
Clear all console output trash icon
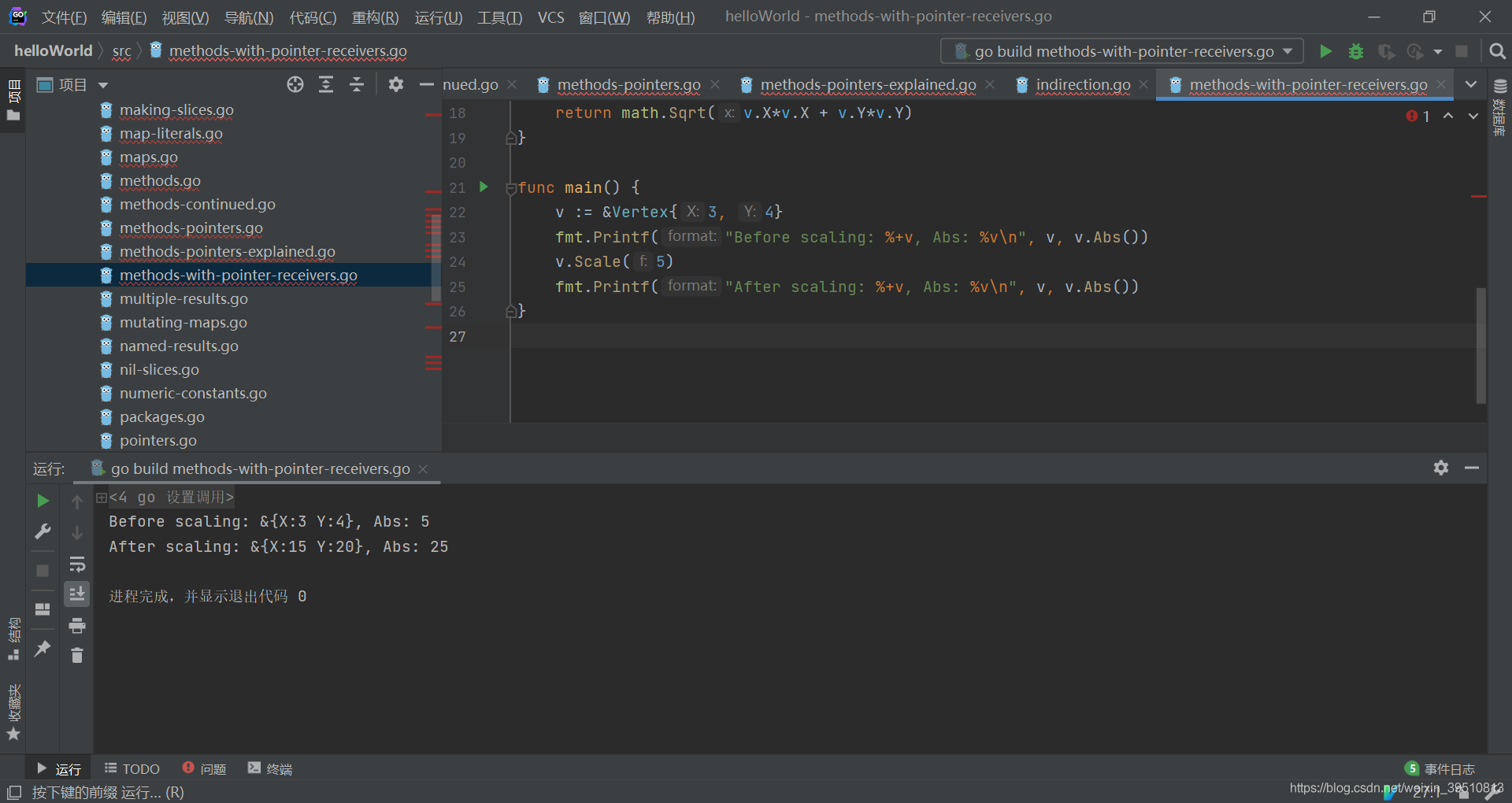(77, 655)
